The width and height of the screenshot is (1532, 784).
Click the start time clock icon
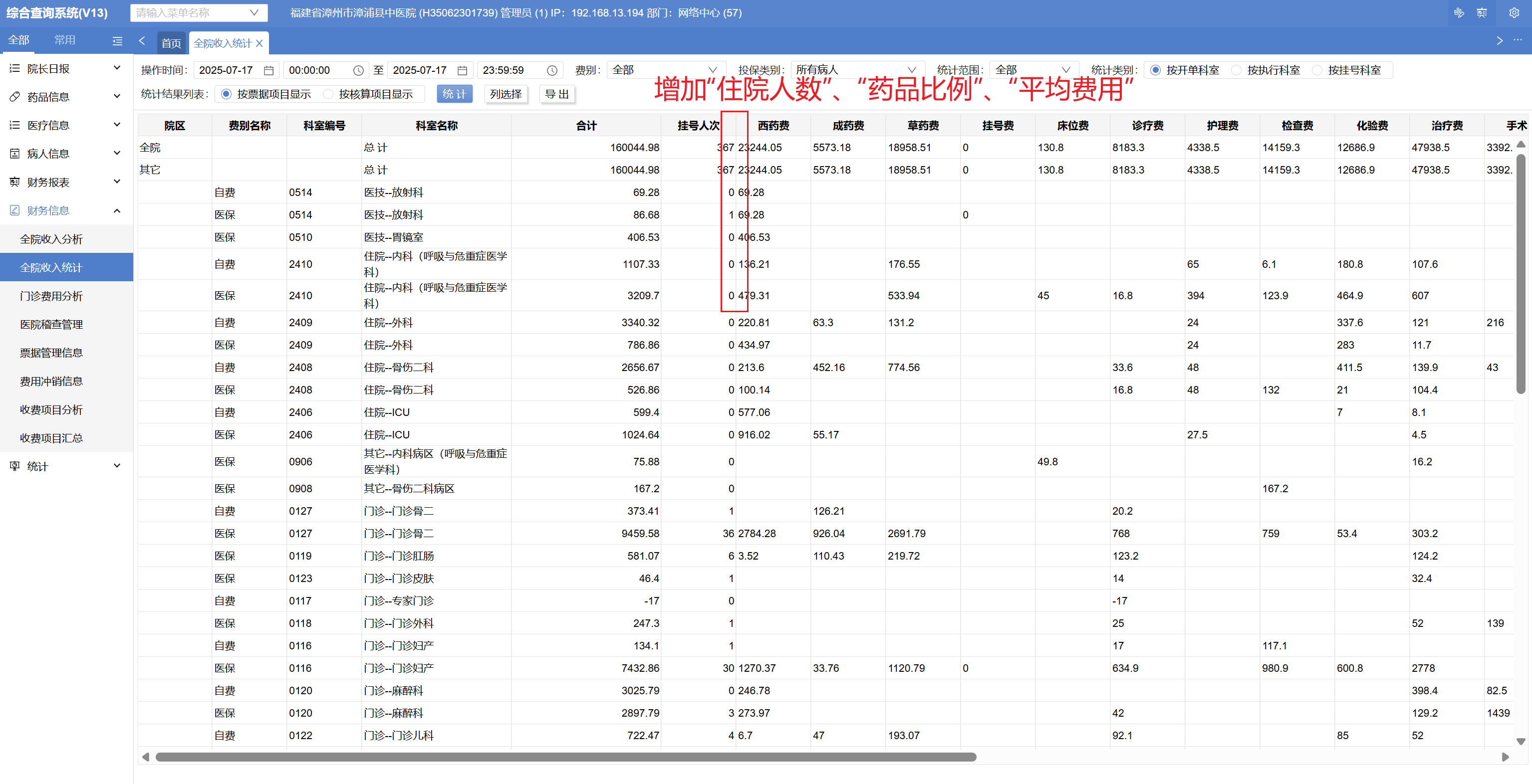tap(358, 71)
